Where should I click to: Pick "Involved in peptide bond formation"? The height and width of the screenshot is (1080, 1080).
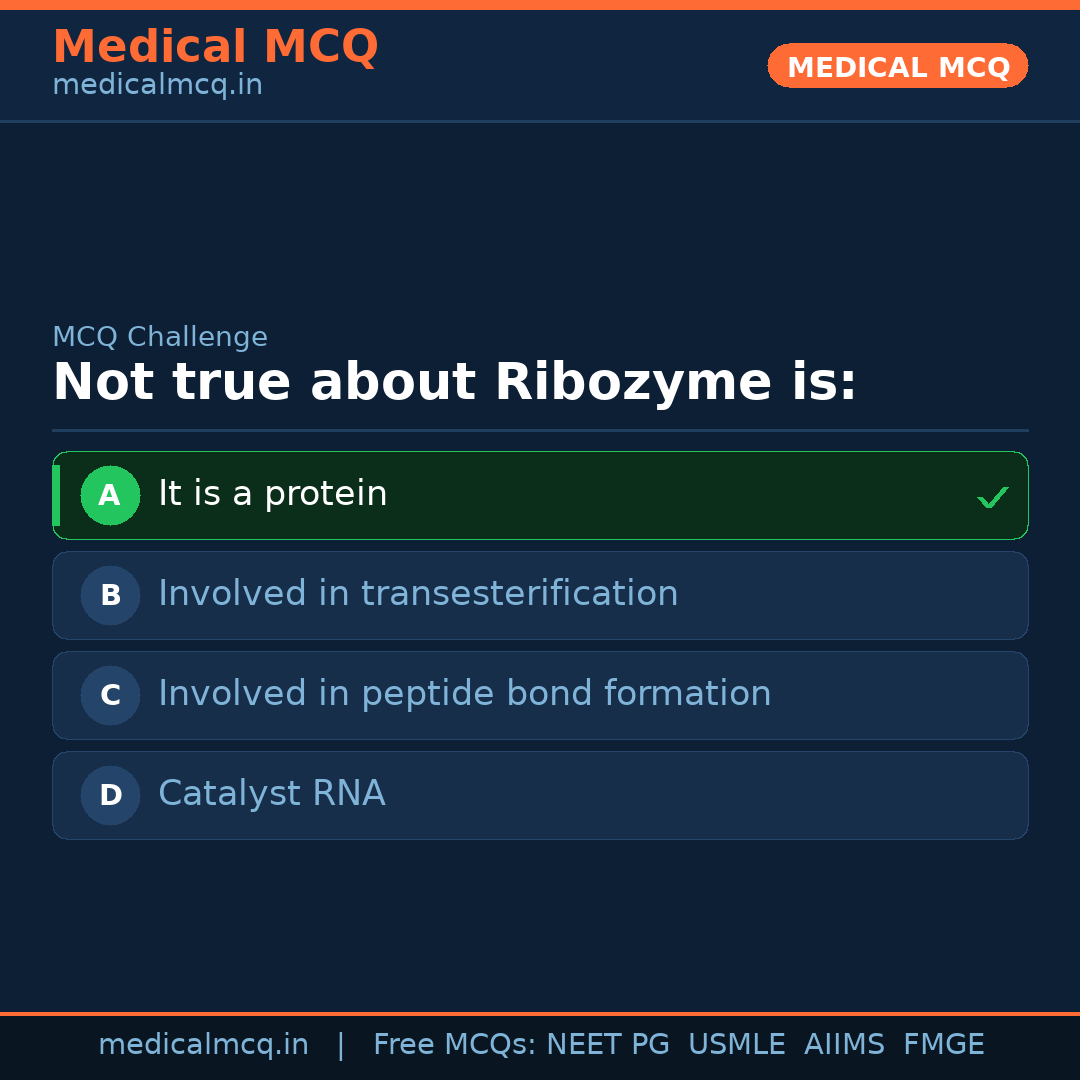click(464, 694)
